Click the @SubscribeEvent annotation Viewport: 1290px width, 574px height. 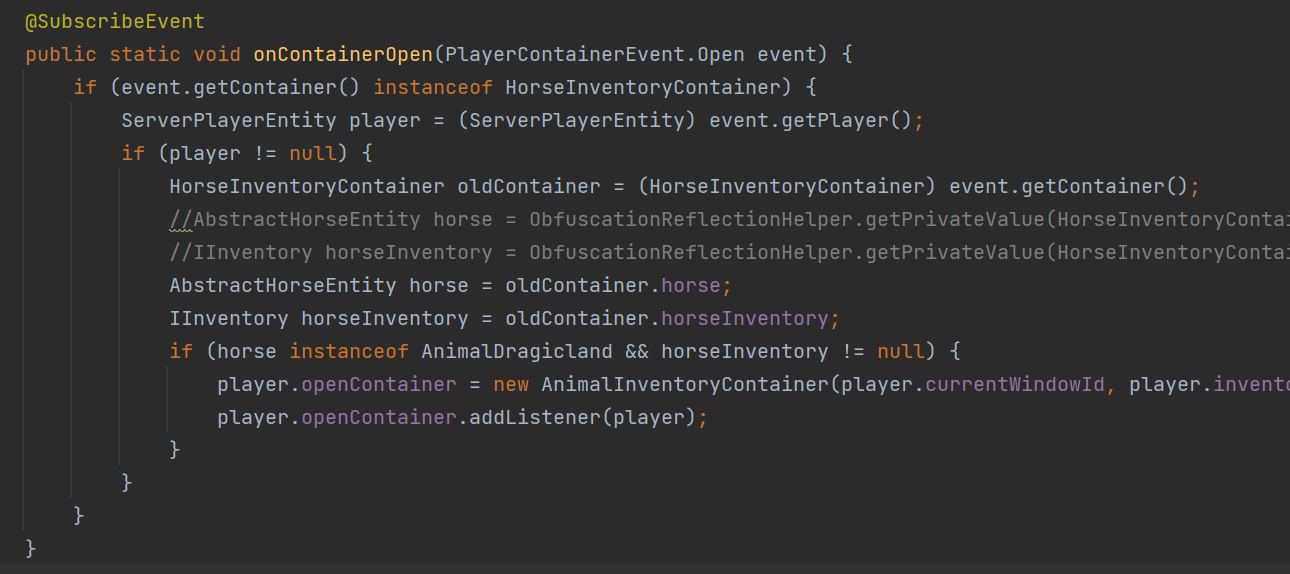pos(115,21)
